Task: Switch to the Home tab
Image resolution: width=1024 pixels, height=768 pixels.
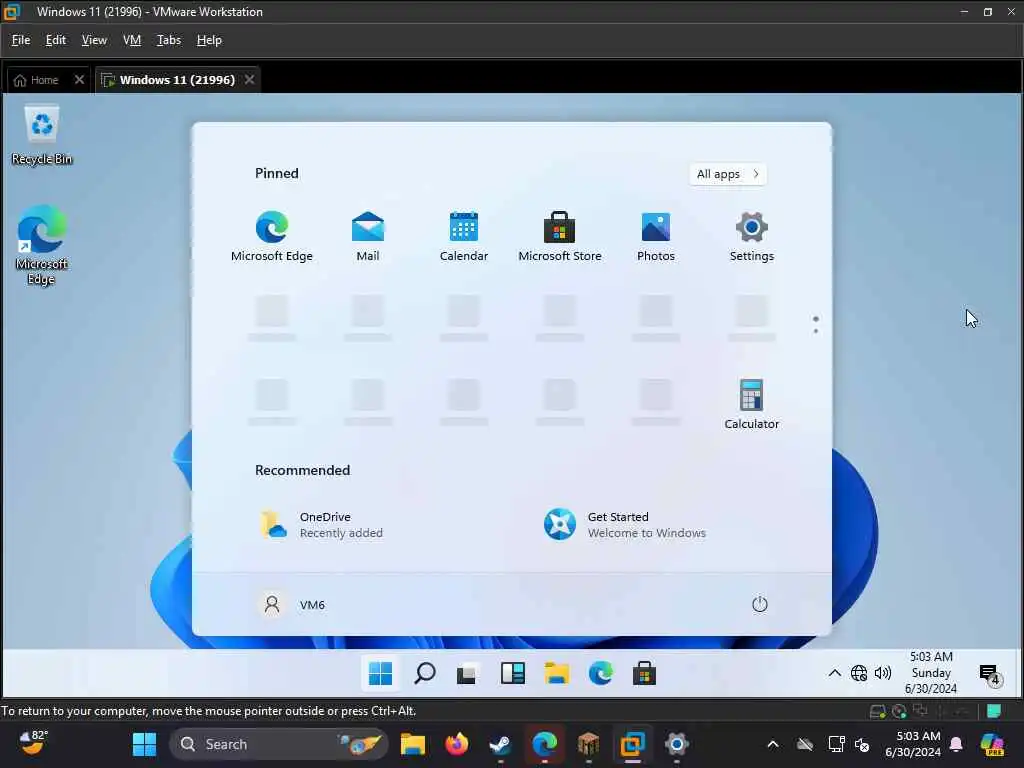Action: coord(37,80)
